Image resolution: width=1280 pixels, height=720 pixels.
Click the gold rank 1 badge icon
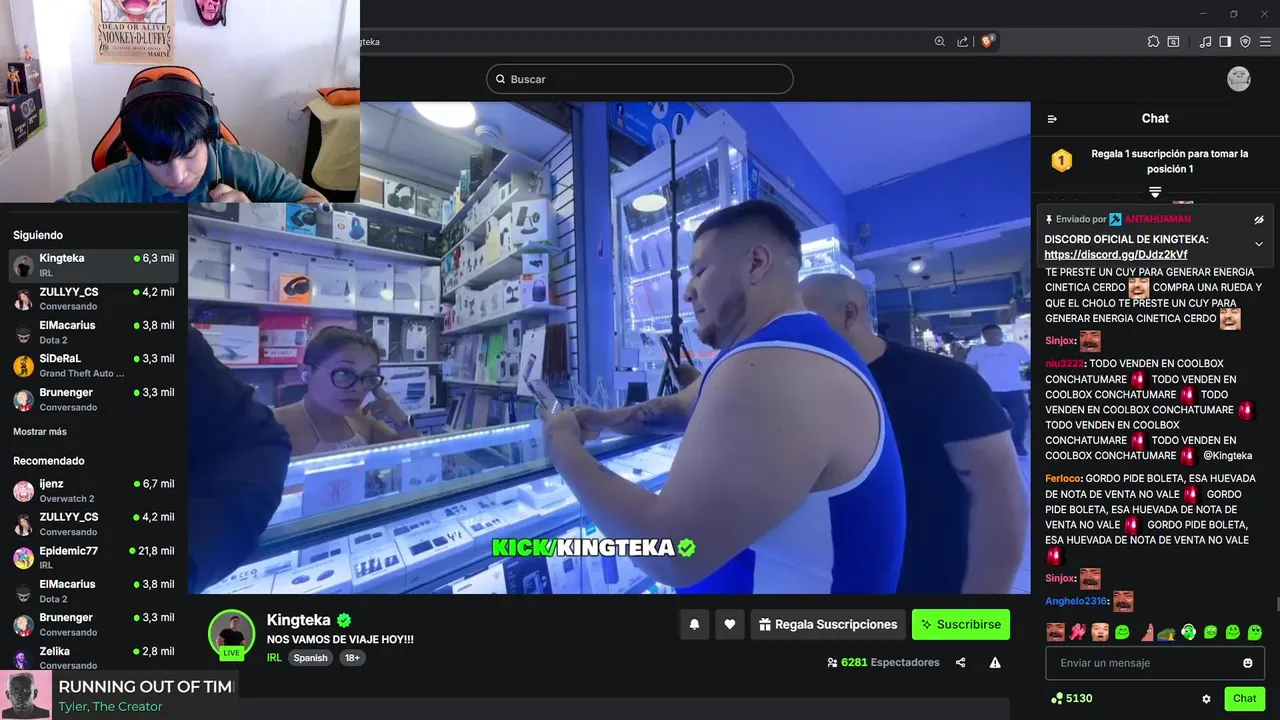(1062, 160)
